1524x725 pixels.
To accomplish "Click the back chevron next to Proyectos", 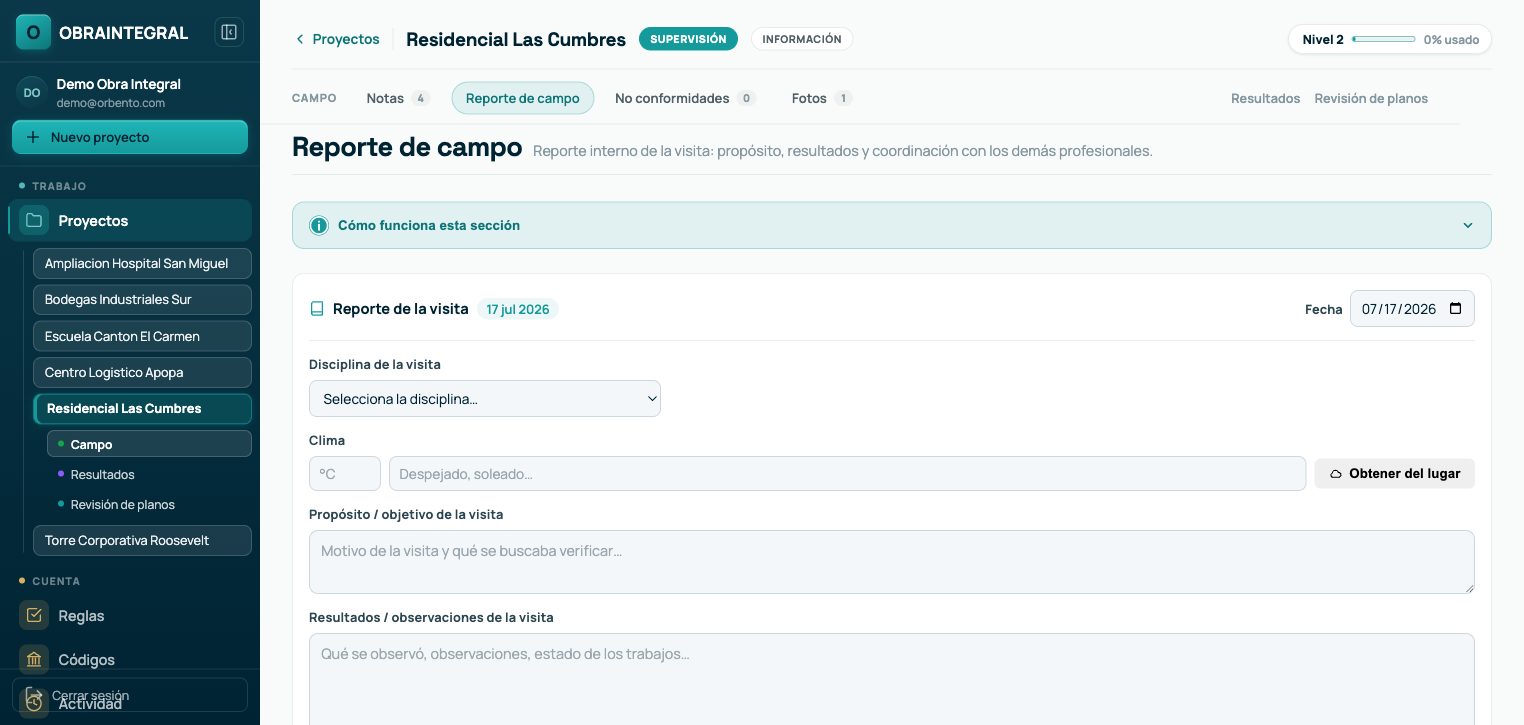I will [299, 39].
